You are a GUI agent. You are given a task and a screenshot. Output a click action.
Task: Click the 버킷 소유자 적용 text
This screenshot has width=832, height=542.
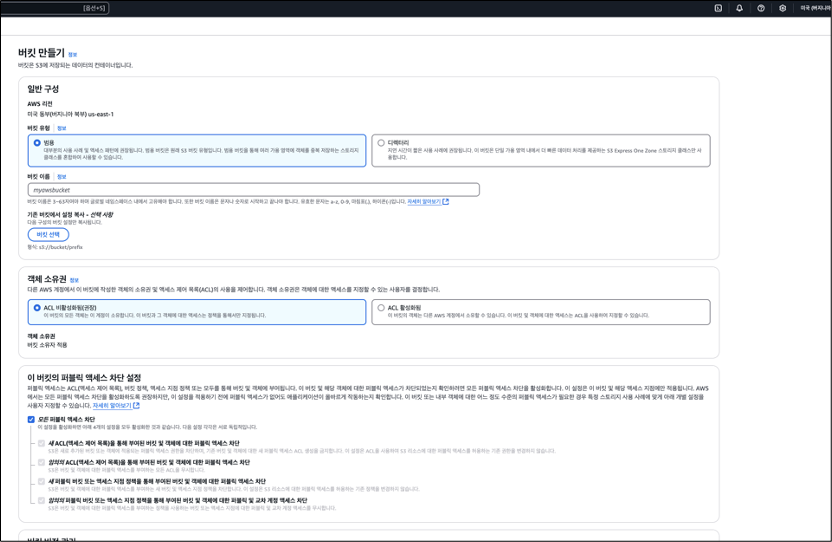click(47, 345)
